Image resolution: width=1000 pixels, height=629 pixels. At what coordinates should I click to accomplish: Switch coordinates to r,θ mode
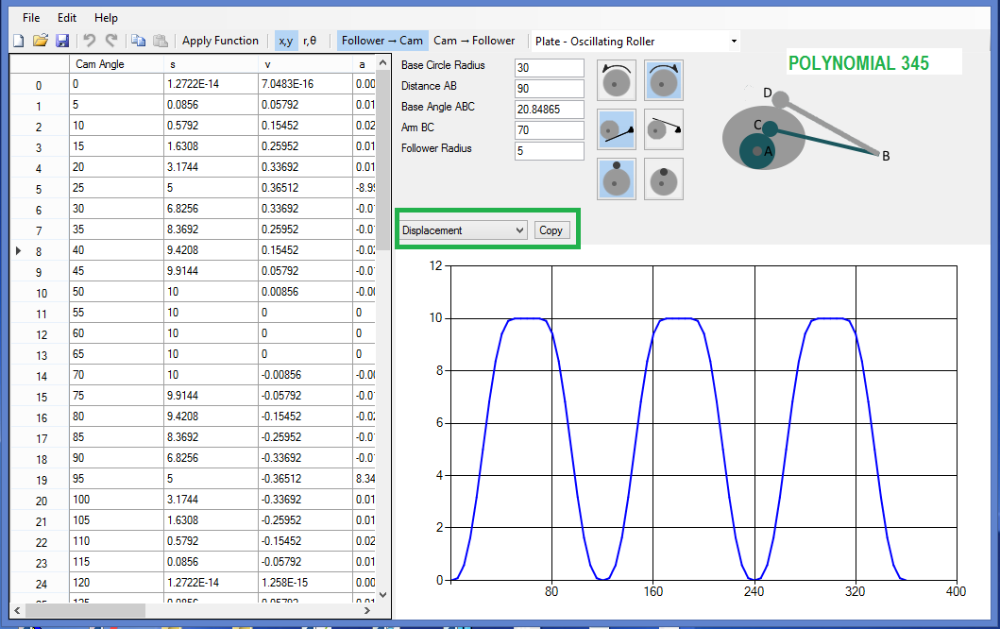click(x=309, y=40)
